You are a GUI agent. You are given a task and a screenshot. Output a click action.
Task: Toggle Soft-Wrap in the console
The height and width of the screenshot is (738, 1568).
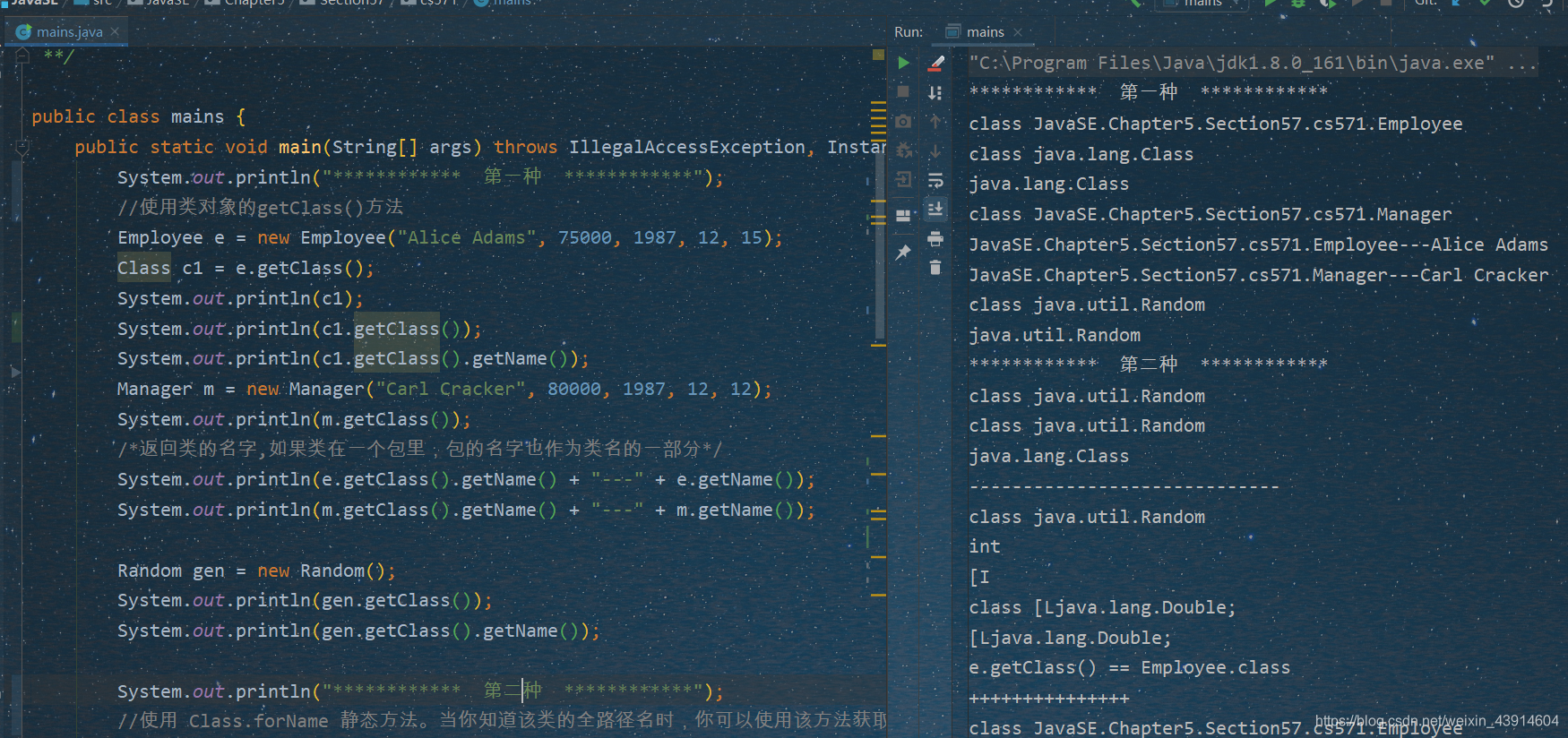[x=935, y=180]
